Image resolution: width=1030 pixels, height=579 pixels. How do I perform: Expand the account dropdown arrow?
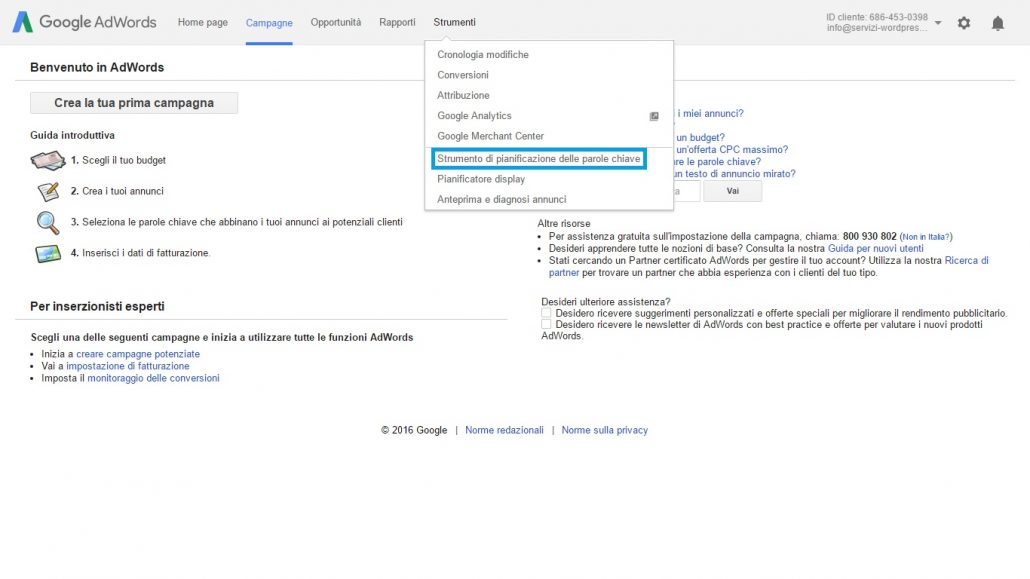click(938, 23)
